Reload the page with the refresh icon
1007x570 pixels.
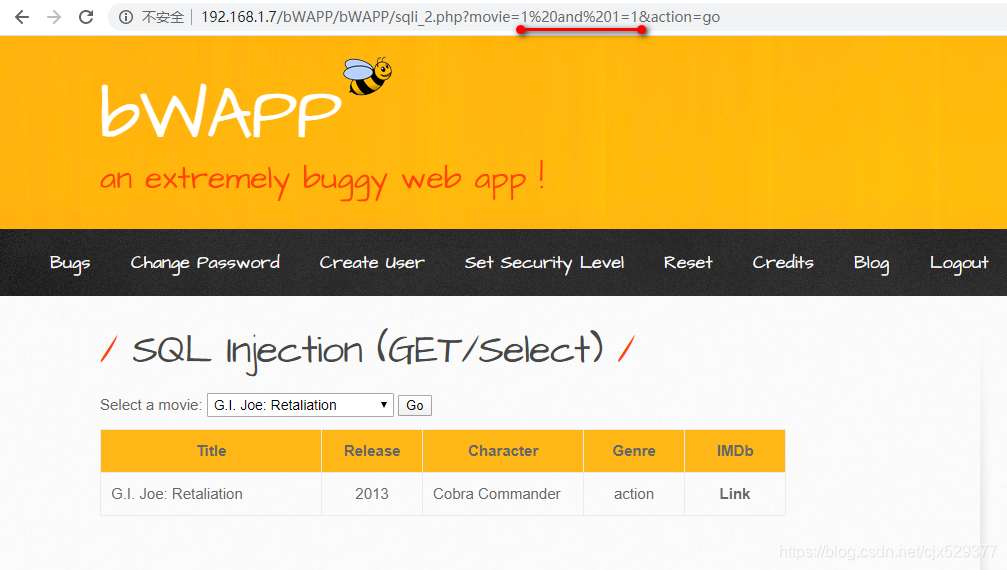pyautogui.click(x=86, y=17)
